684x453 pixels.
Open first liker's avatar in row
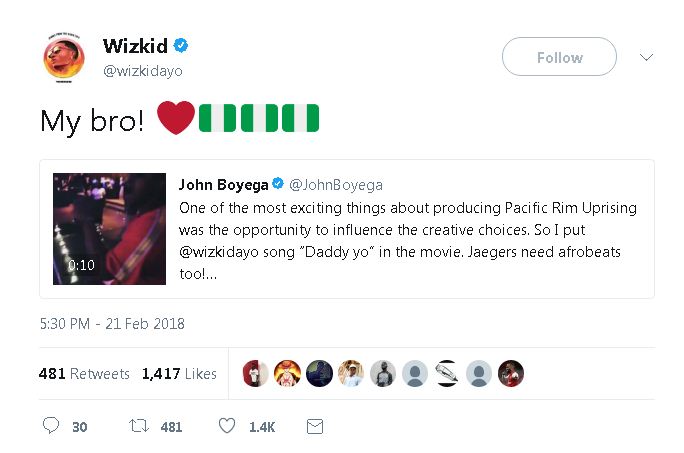tap(258, 373)
